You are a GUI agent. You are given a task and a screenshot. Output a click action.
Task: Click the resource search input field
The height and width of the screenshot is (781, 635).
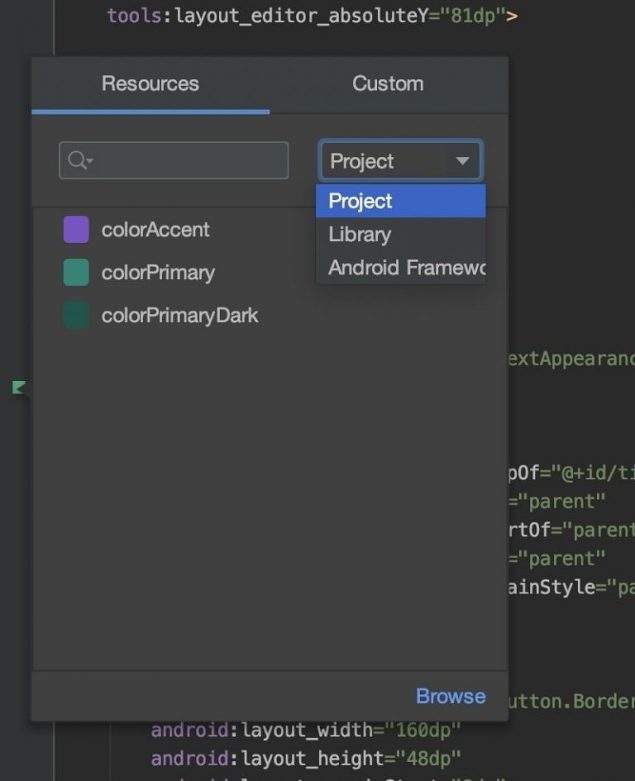[174, 160]
